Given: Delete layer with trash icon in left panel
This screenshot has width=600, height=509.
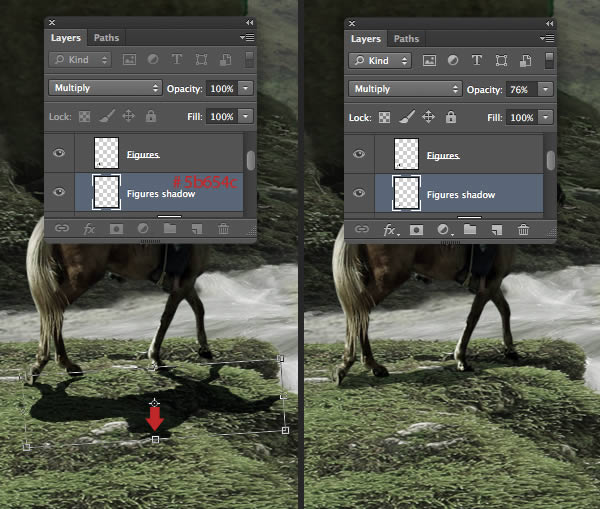Looking at the screenshot, I should coord(223,229).
